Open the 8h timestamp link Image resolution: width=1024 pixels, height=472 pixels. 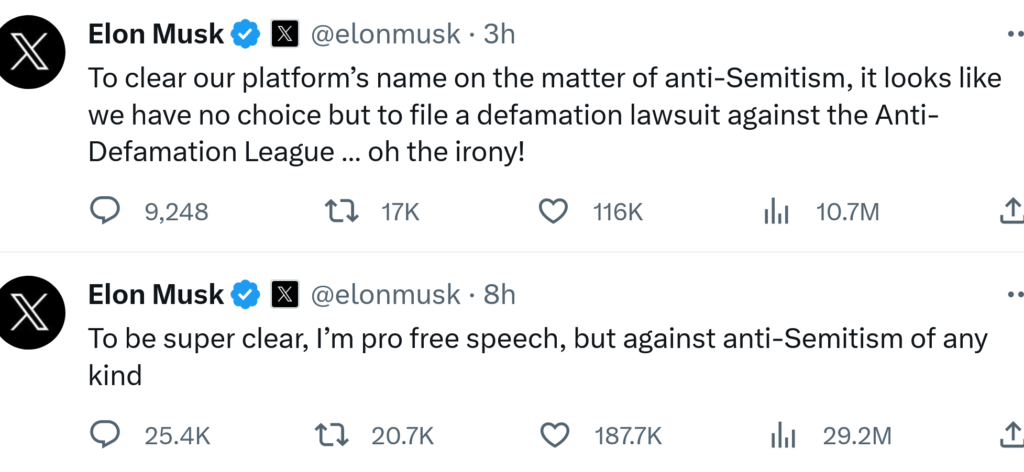click(x=499, y=295)
